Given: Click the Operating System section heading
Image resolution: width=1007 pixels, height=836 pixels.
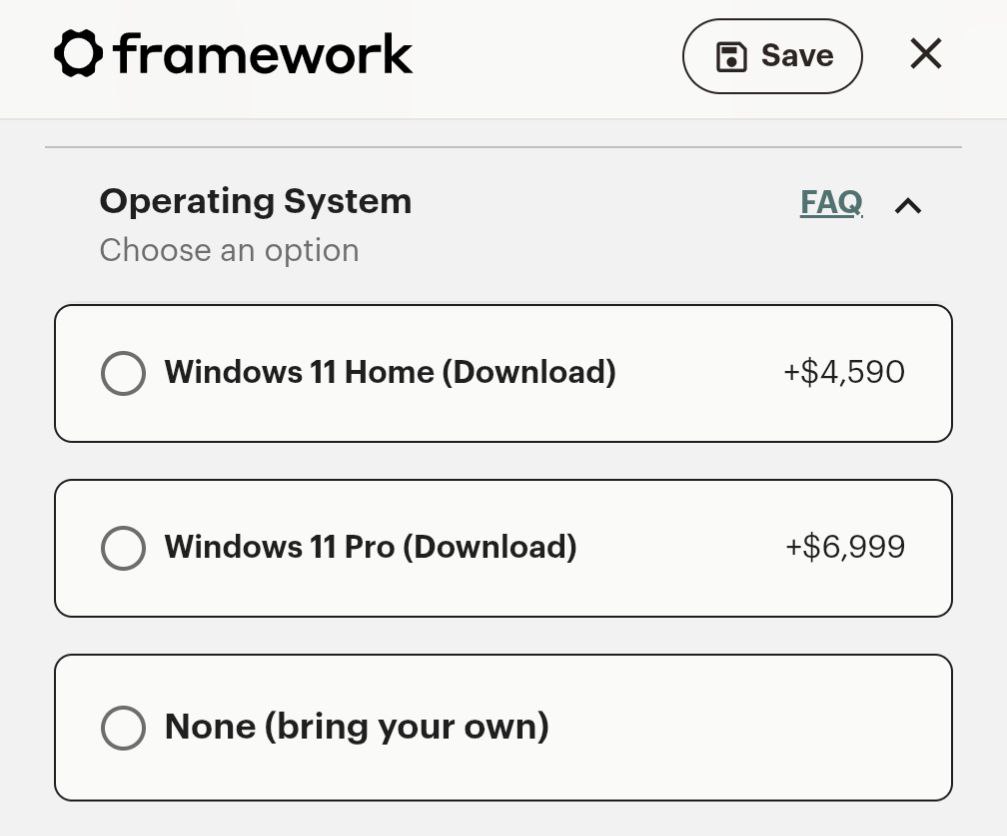Looking at the screenshot, I should (255, 201).
